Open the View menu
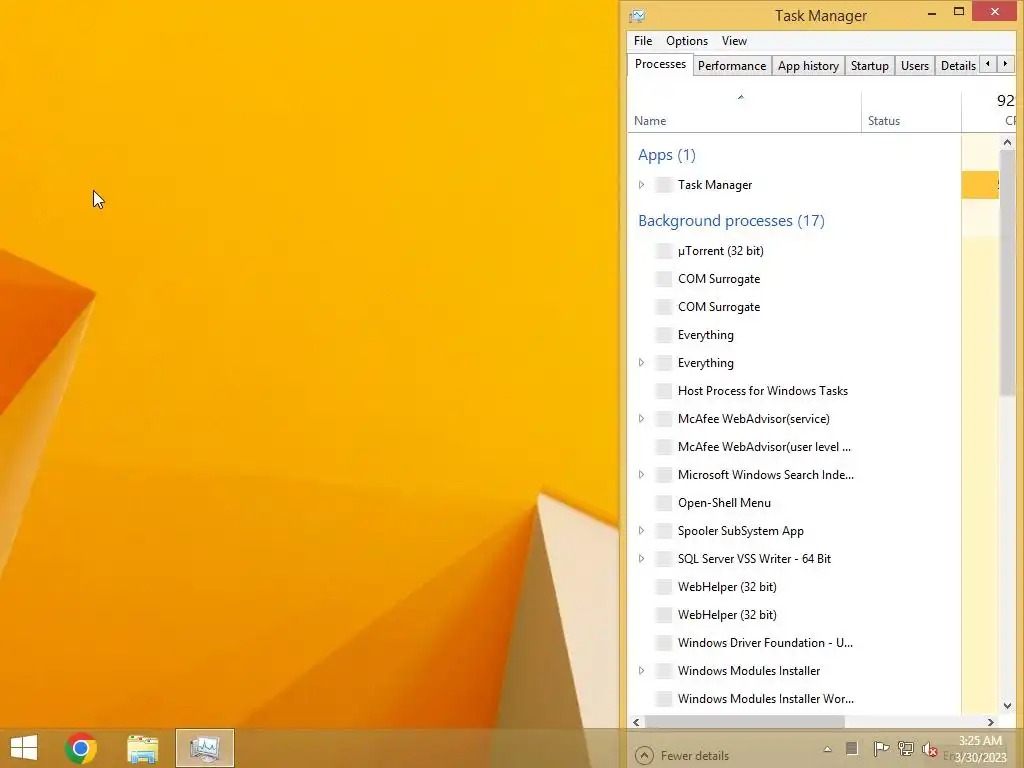Image resolution: width=1024 pixels, height=768 pixels. pyautogui.click(x=734, y=41)
